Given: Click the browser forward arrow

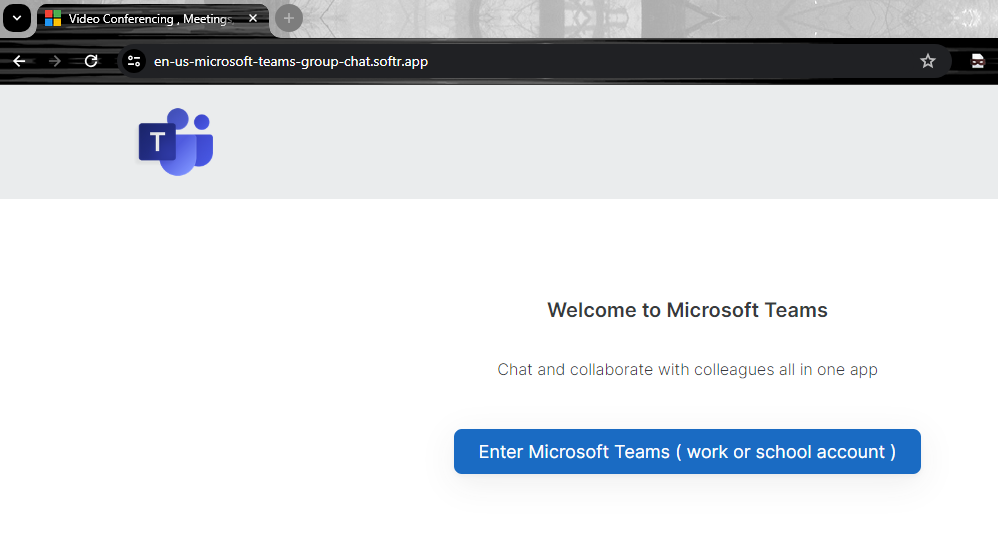Looking at the screenshot, I should click(55, 61).
